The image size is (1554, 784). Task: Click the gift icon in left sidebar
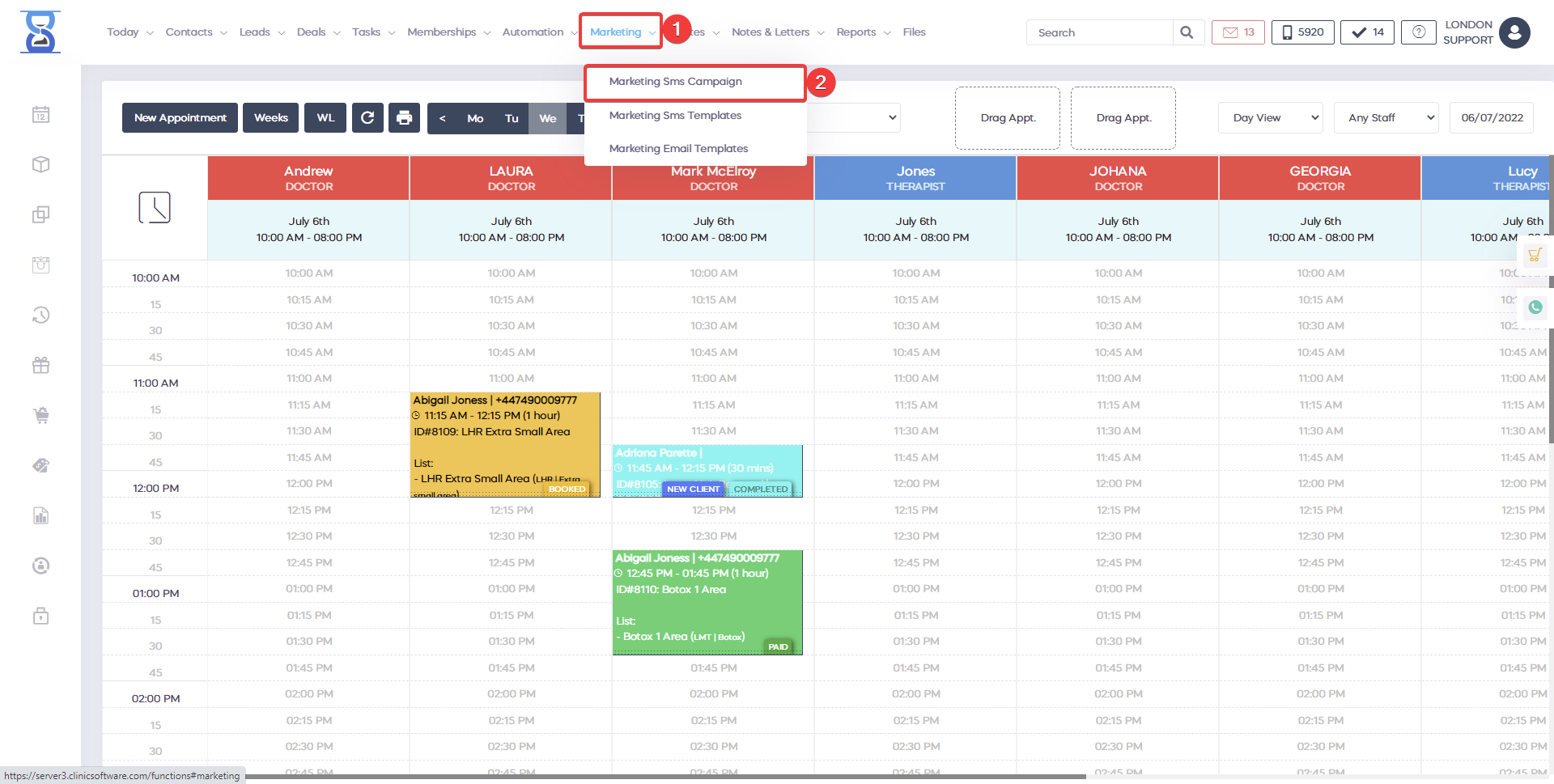click(x=41, y=366)
